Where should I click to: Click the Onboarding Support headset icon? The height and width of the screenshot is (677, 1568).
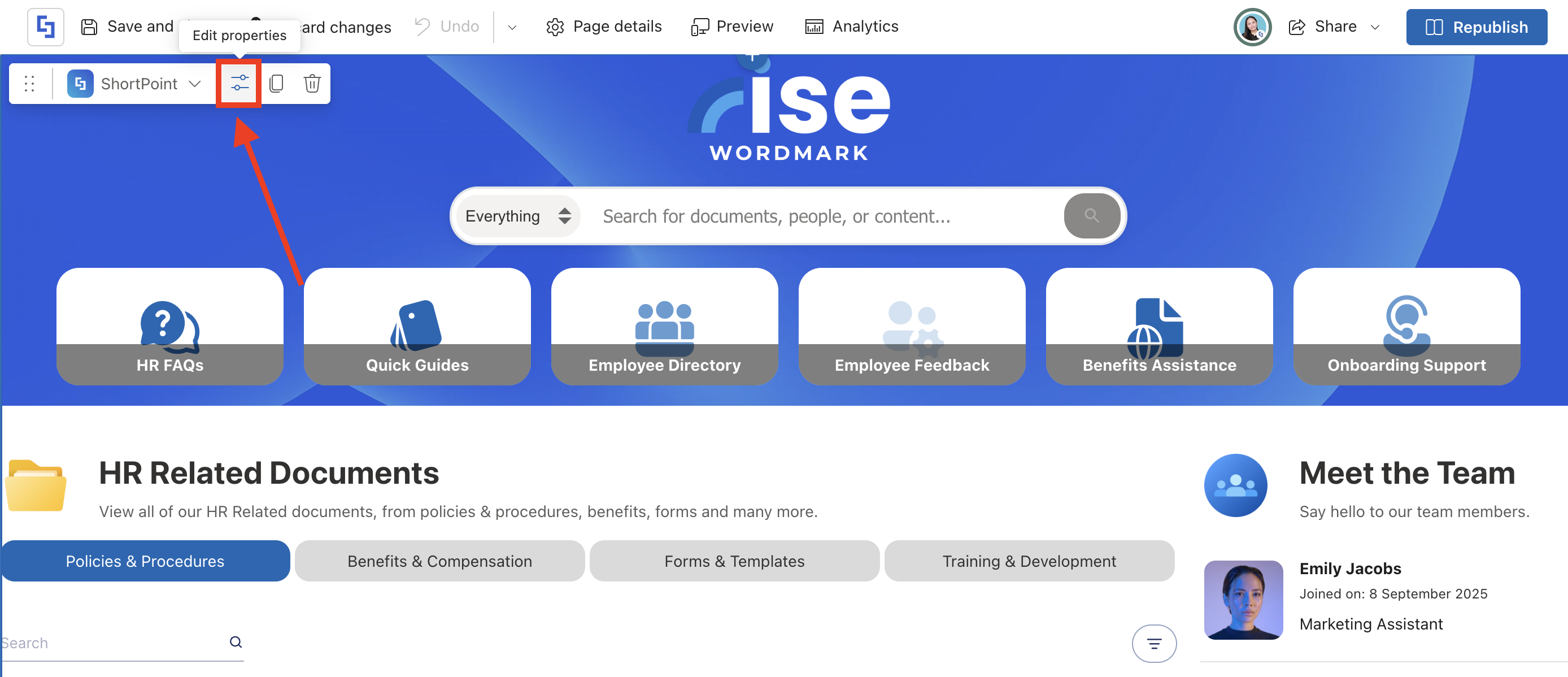coord(1406,325)
